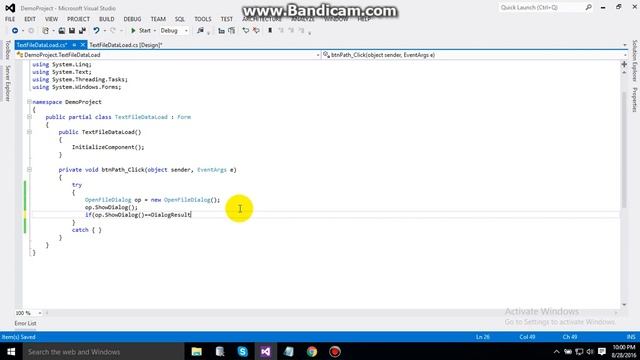Open the Solution Explorer side tab
640x360 pixels.
(x=635, y=61)
